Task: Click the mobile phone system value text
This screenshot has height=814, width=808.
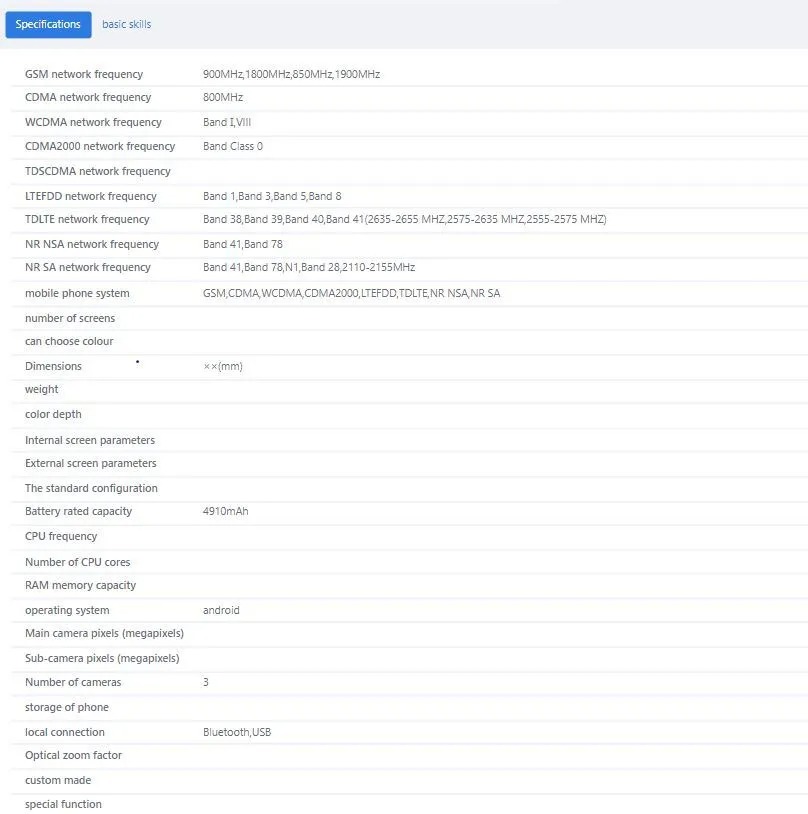Action: tap(352, 293)
